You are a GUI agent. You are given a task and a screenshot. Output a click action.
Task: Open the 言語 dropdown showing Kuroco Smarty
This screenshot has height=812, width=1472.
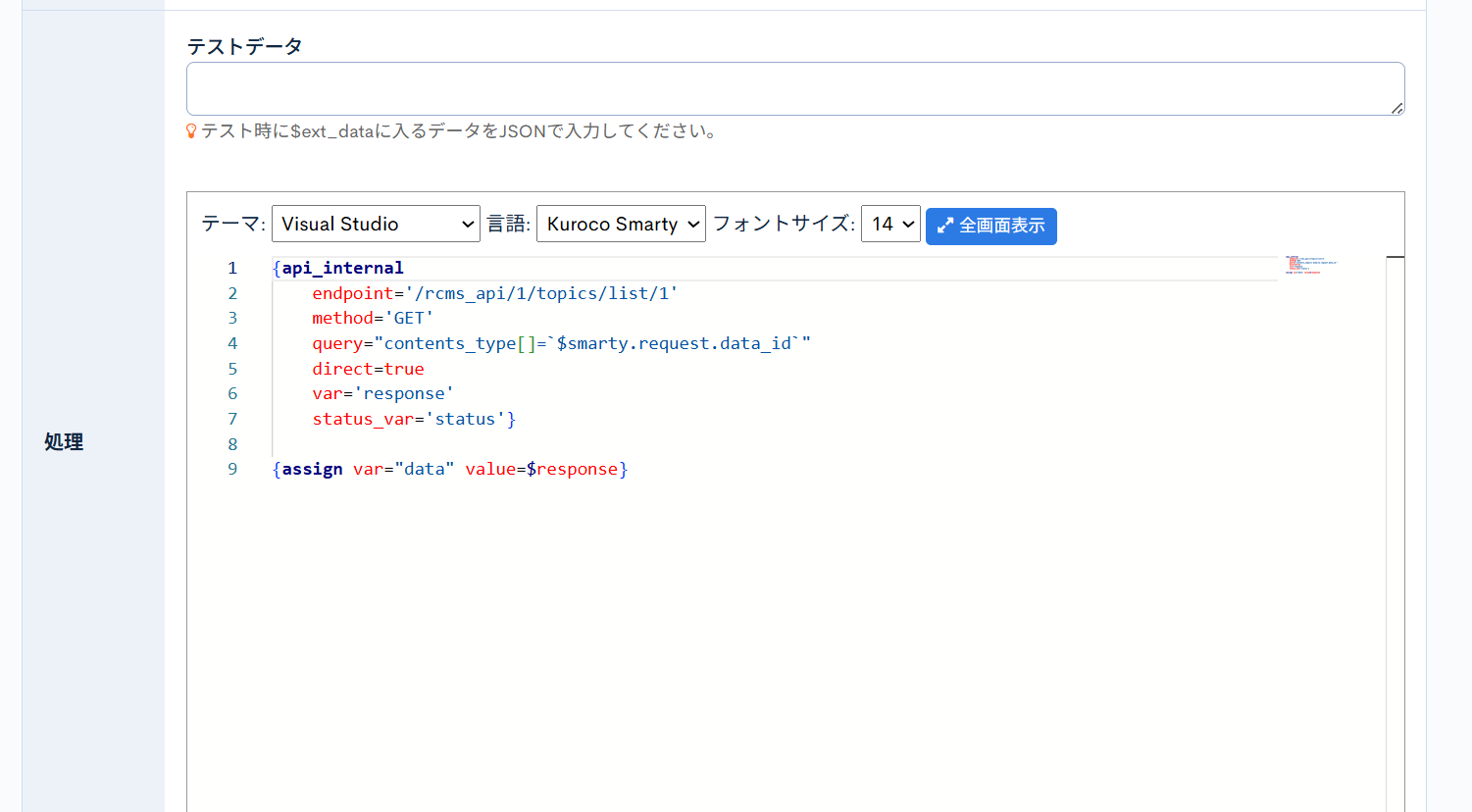(621, 224)
